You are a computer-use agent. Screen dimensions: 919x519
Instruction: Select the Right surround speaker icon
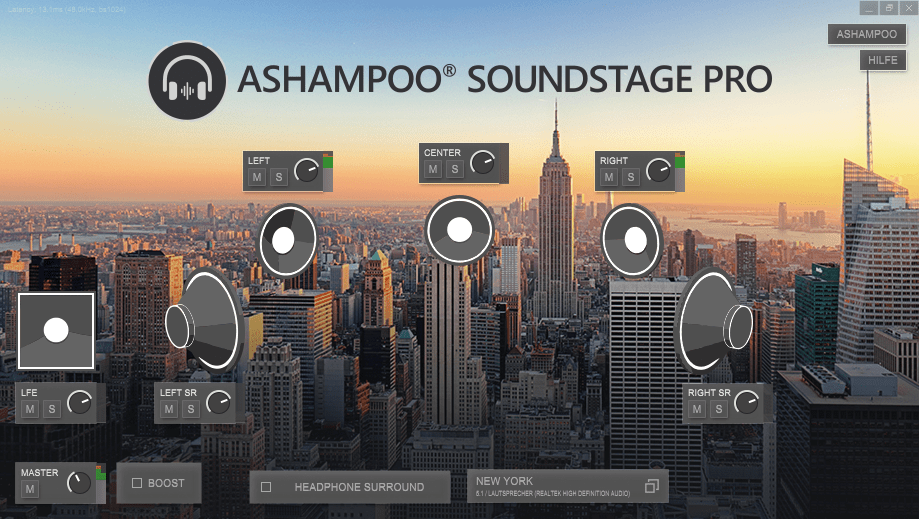pos(713,320)
